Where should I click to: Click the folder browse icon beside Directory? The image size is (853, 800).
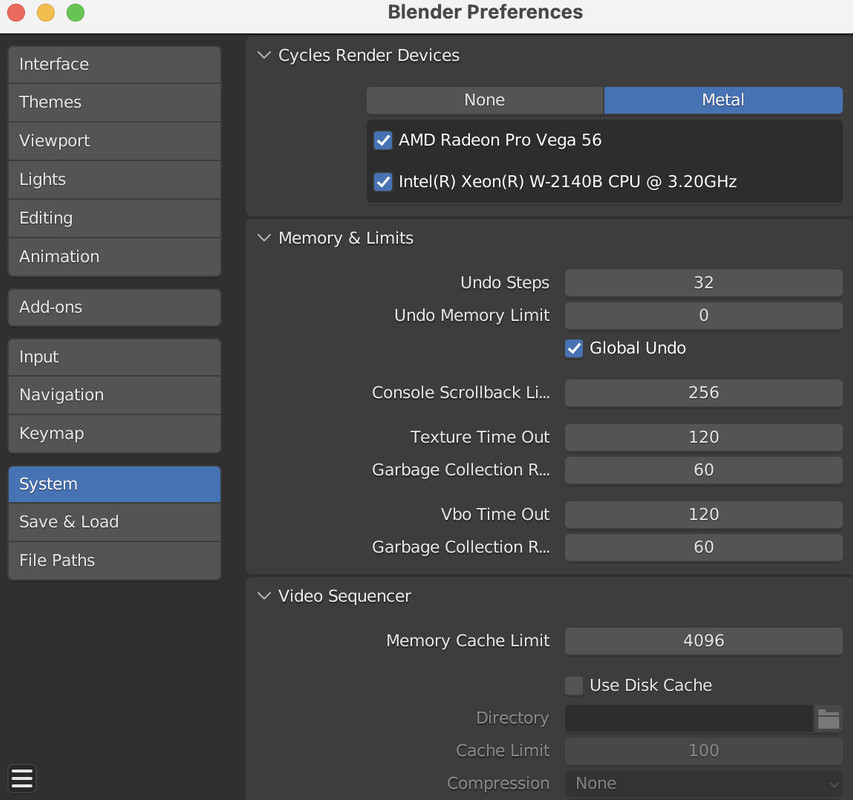pos(829,718)
